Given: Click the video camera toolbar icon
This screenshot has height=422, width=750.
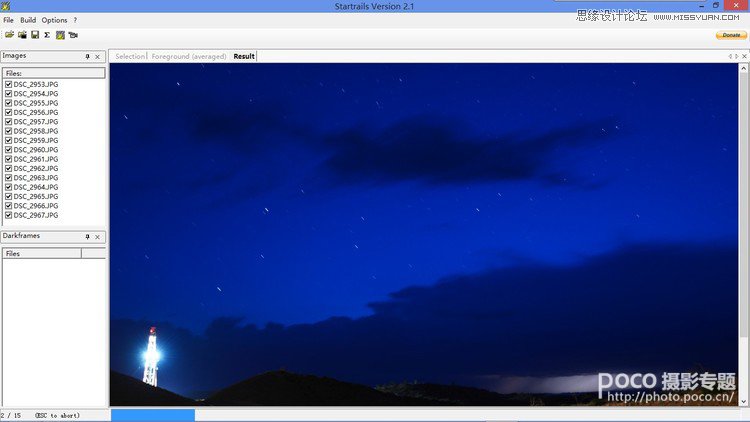Looking at the screenshot, I should tap(73, 35).
